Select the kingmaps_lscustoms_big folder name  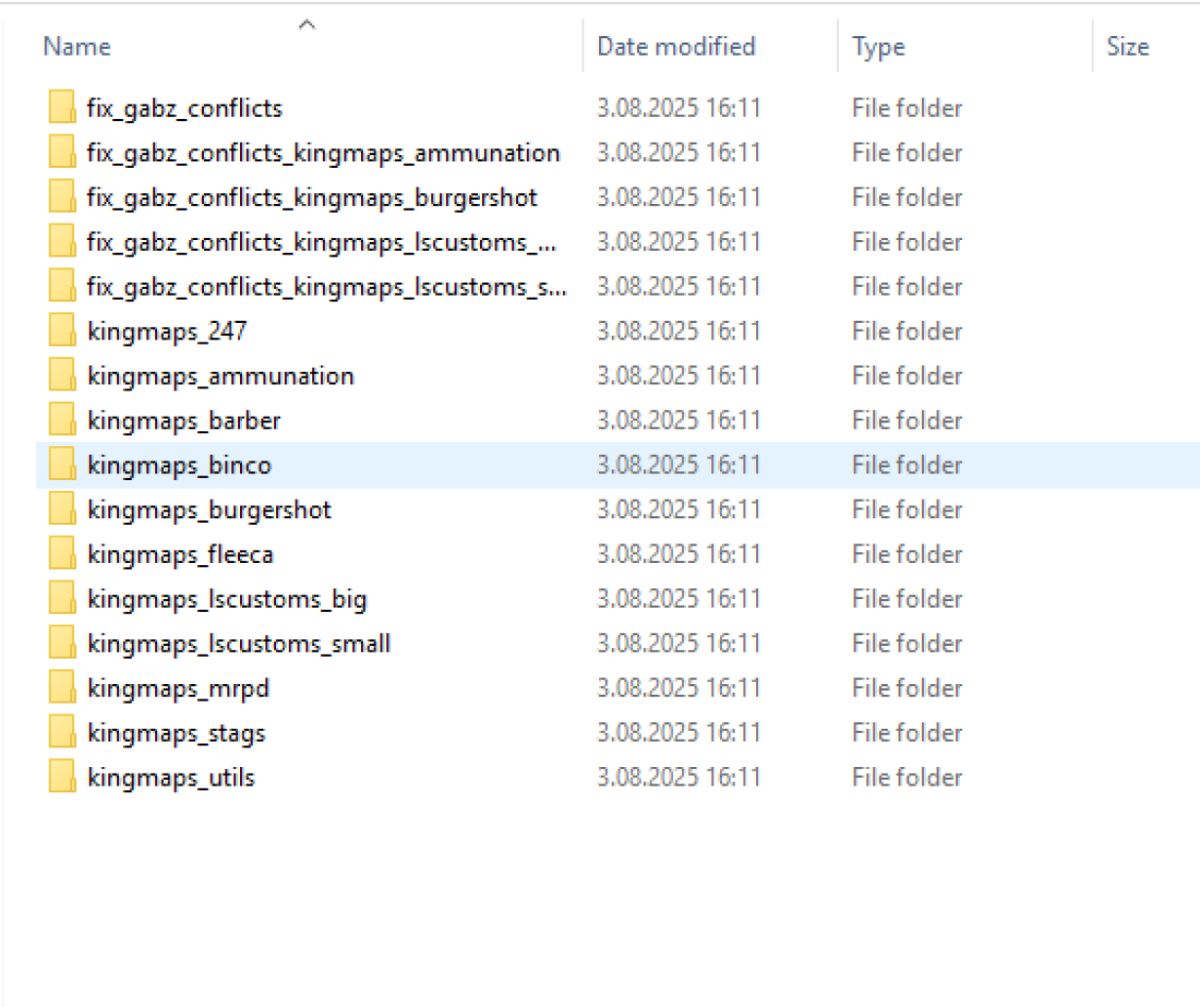(227, 600)
